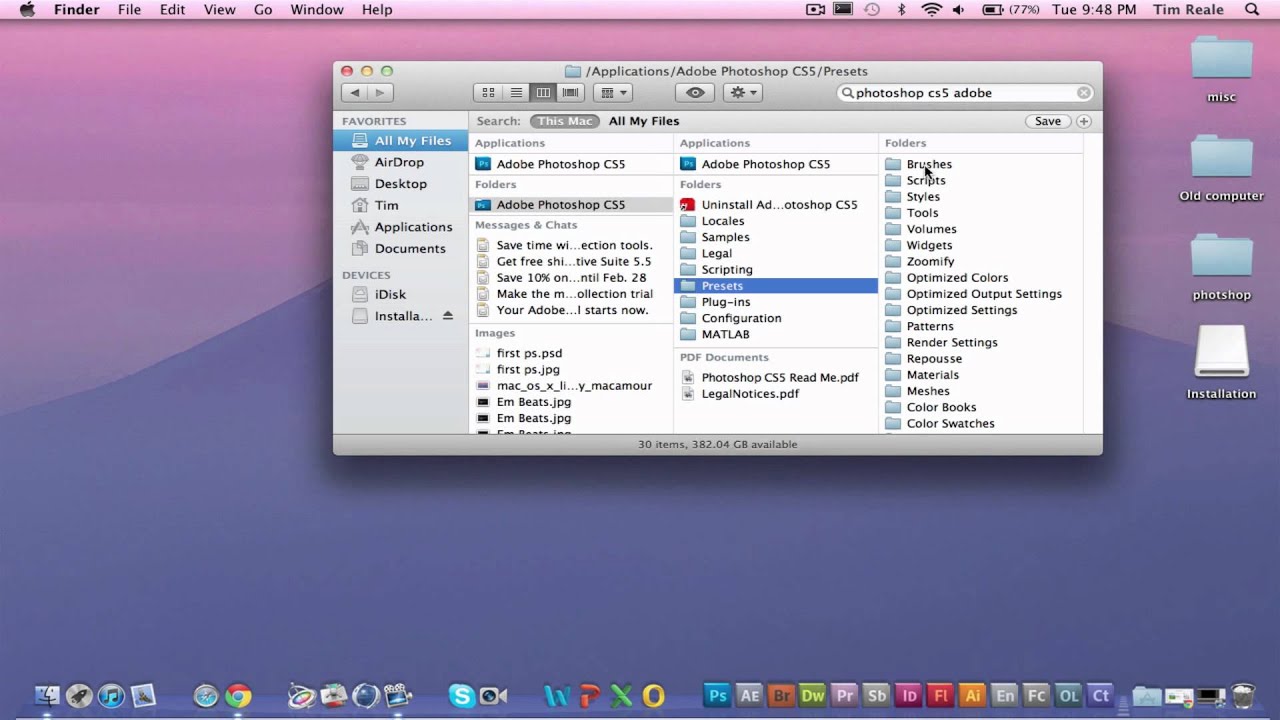The width and height of the screenshot is (1280, 720).
Task: Go back with the left arrow button
Action: (x=354, y=92)
